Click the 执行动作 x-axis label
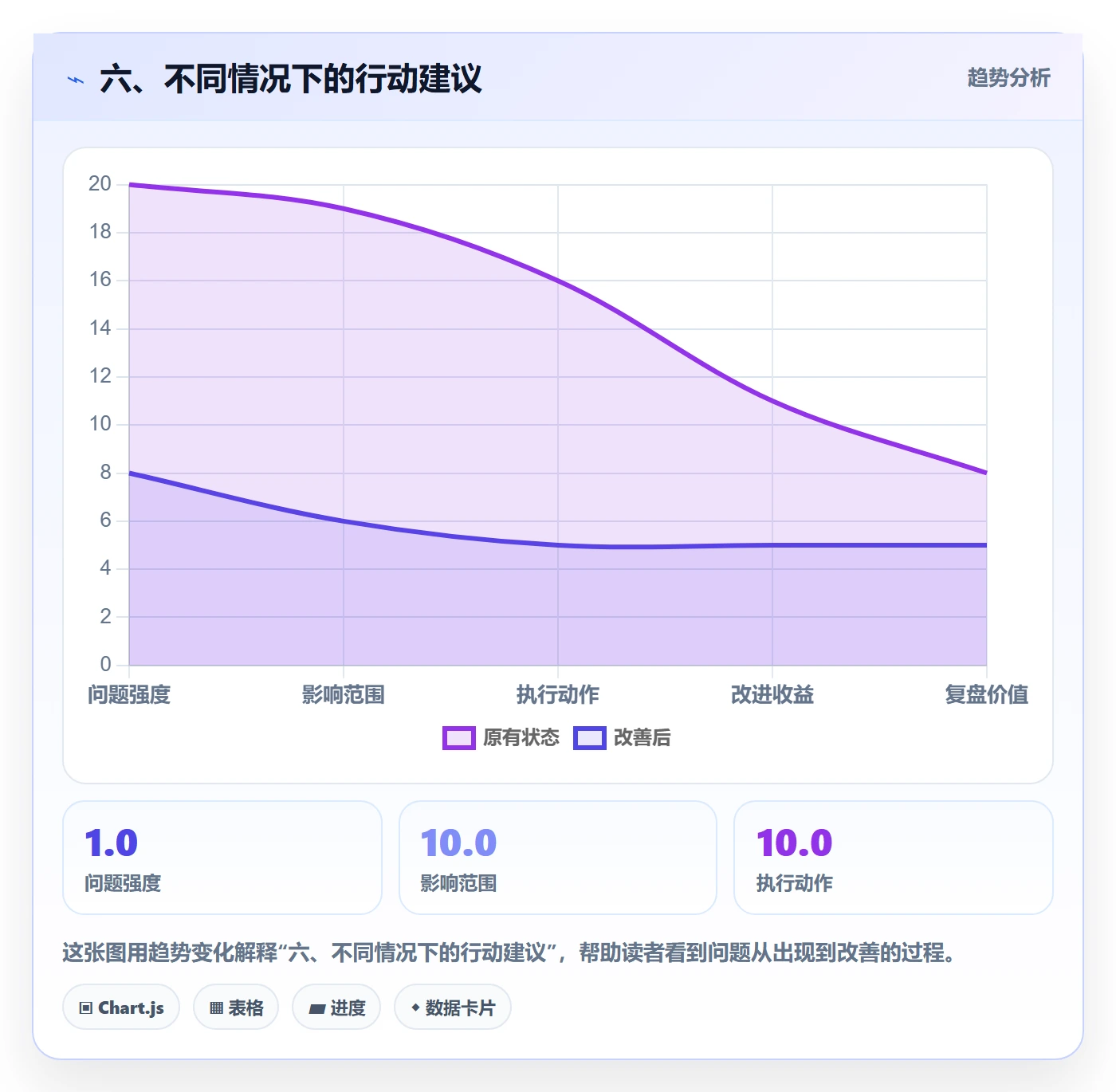This screenshot has height=1092, width=1116. 558,695
